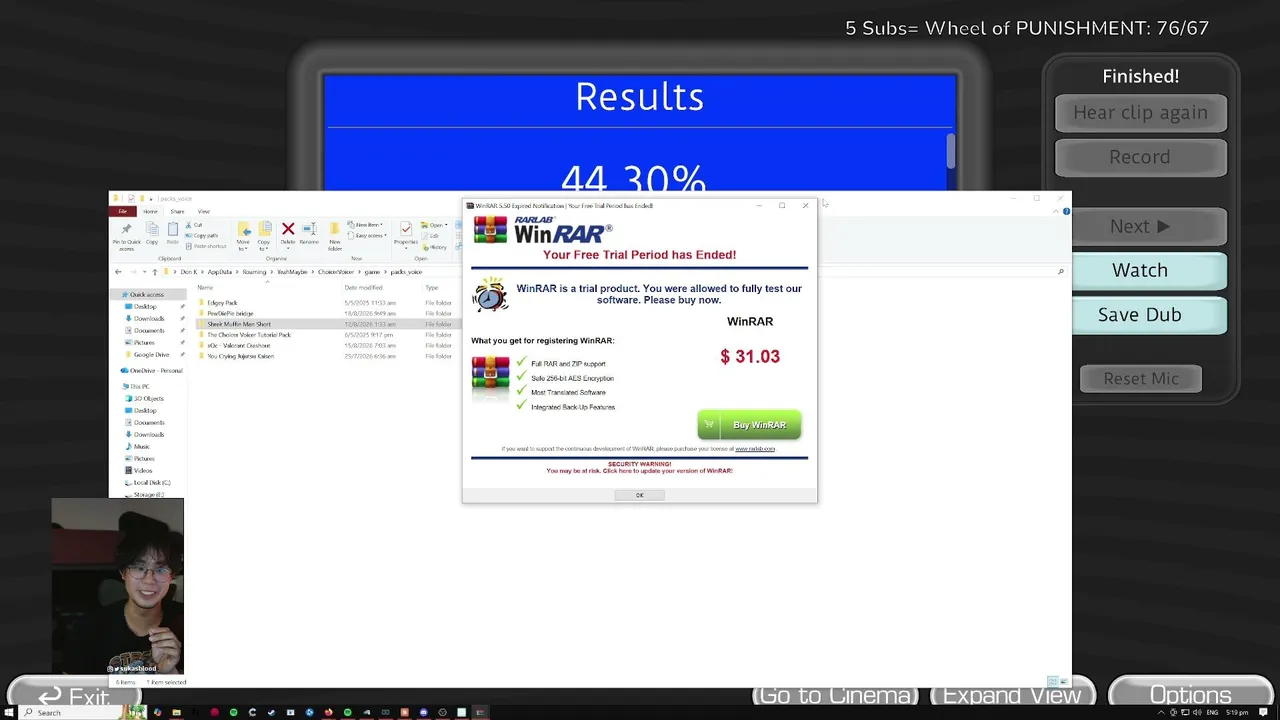This screenshot has height=720, width=1280.
Task: Click the volume icon in the system tray
Action: (1199, 712)
